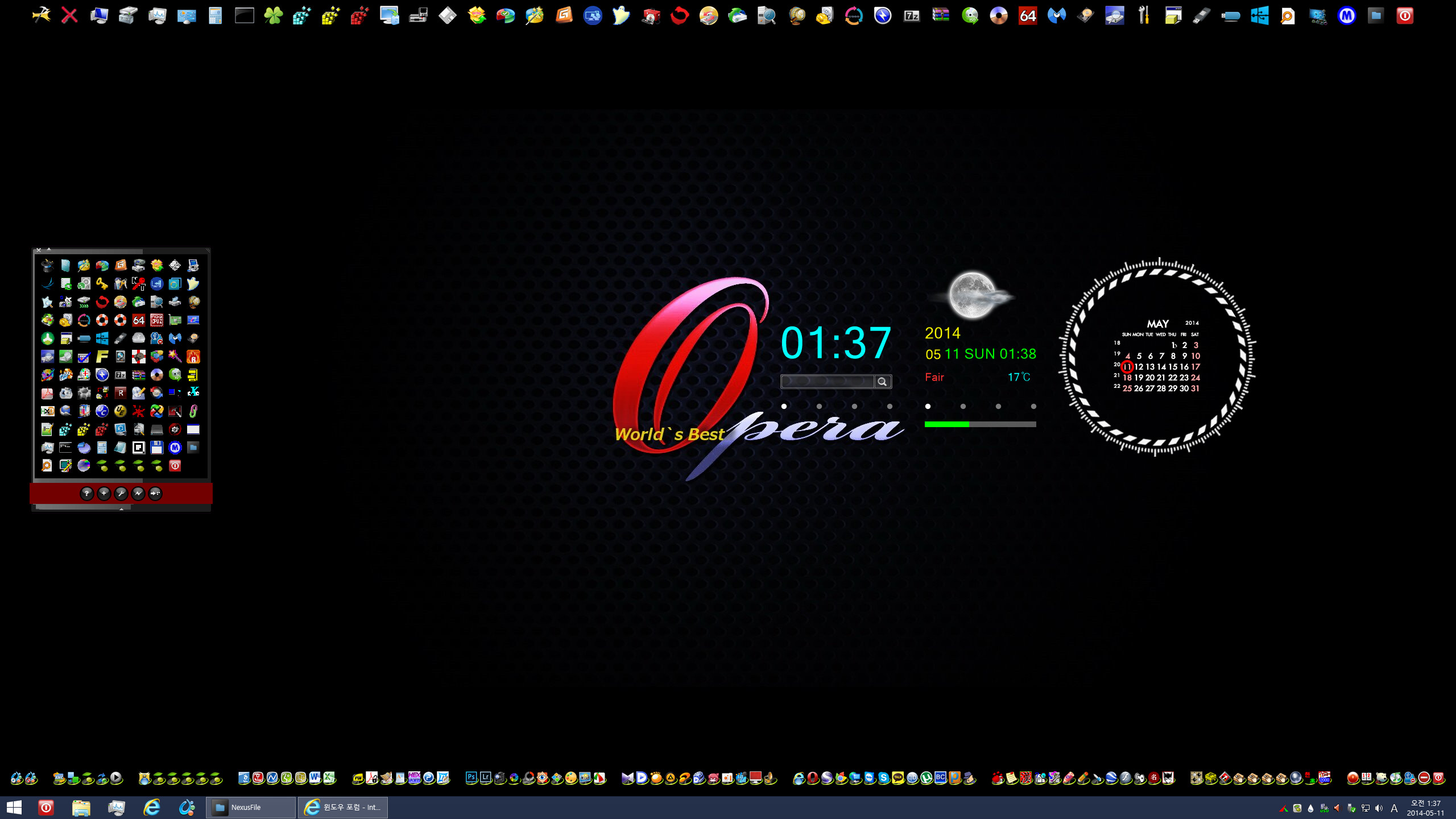This screenshot has width=1456, height=819.
Task: Launch Photoshop Ps icon in bottom dock
Action: 471,777
